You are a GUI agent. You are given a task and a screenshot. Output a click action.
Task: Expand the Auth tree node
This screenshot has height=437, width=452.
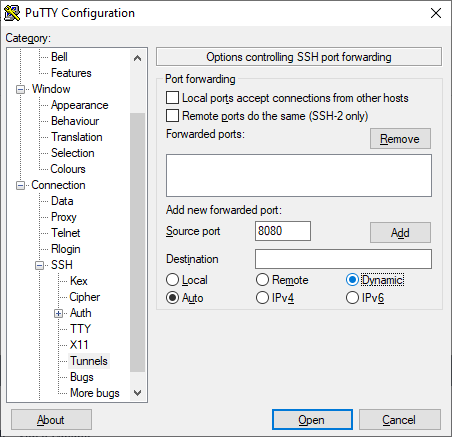pyautogui.click(x=58, y=313)
